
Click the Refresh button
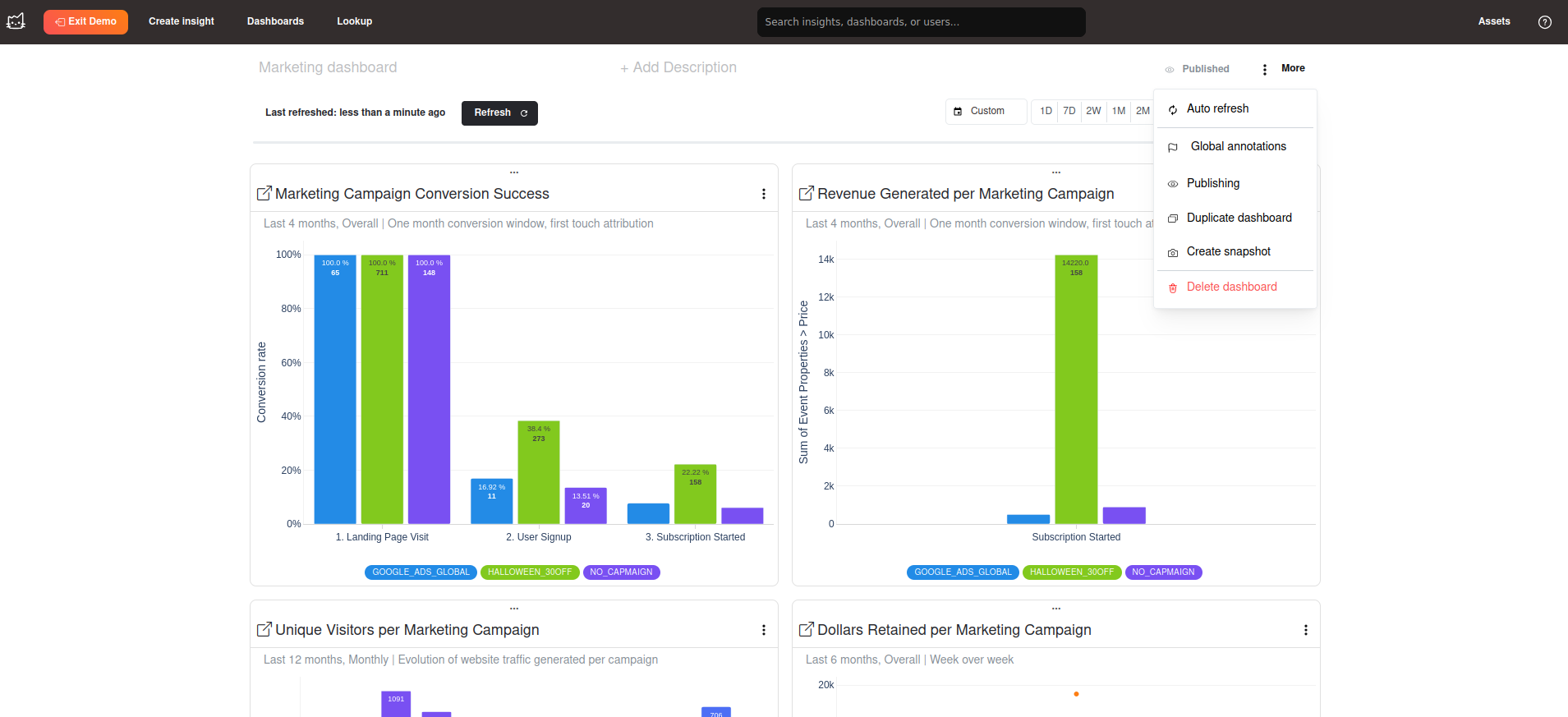[499, 113]
